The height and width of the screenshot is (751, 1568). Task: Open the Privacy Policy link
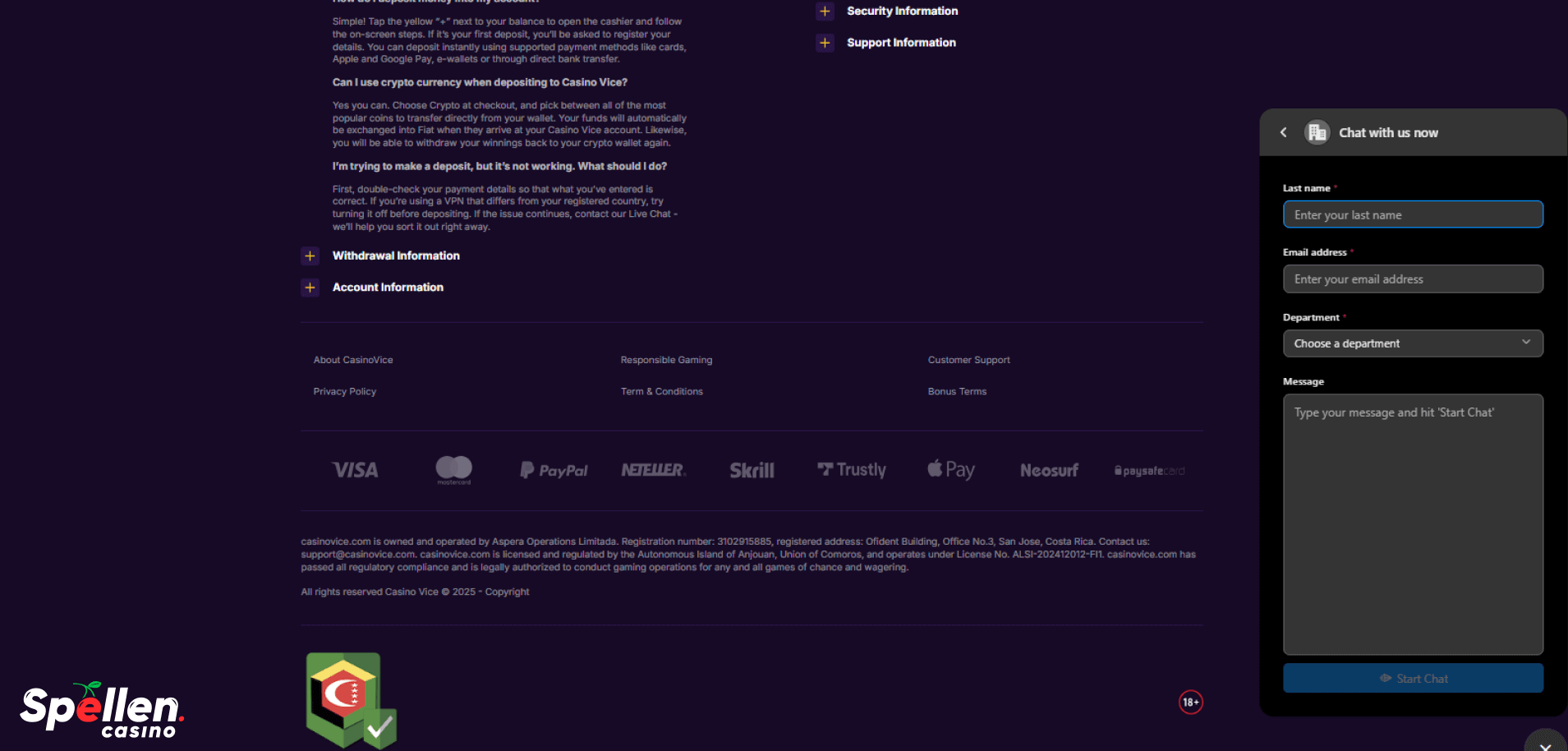tap(344, 391)
